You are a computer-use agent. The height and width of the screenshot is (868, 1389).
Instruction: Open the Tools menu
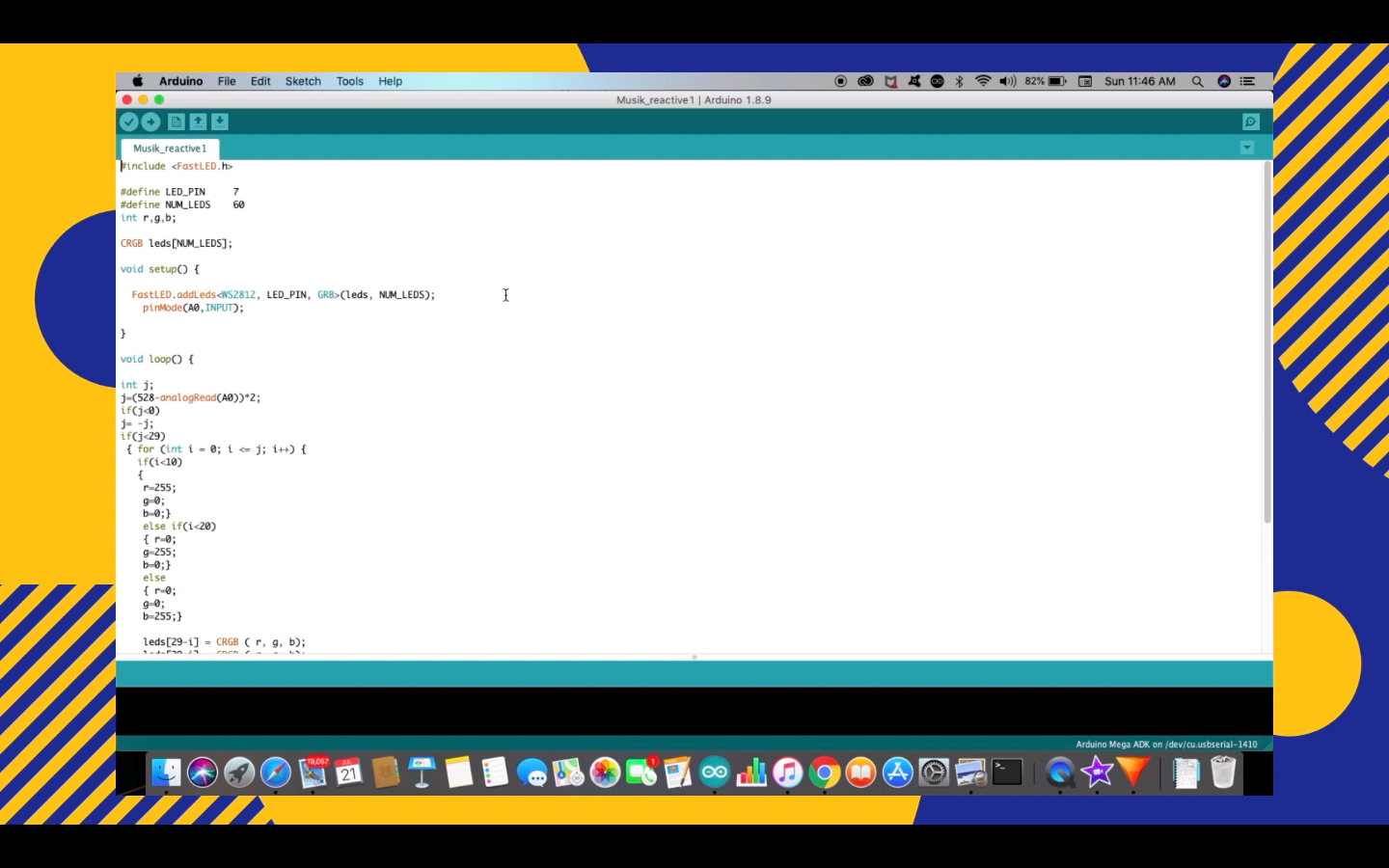350,81
